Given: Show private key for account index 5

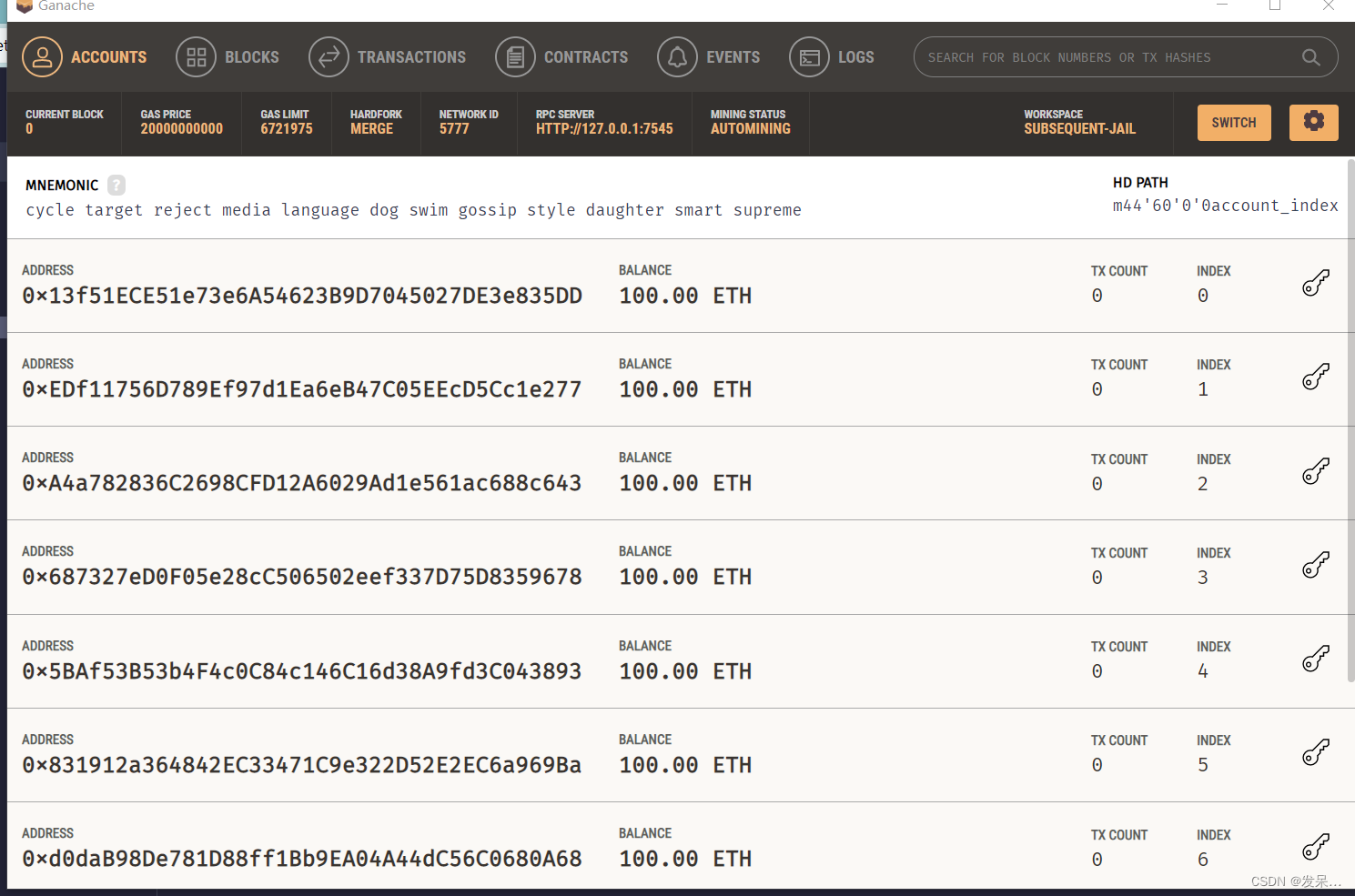Looking at the screenshot, I should (1316, 752).
